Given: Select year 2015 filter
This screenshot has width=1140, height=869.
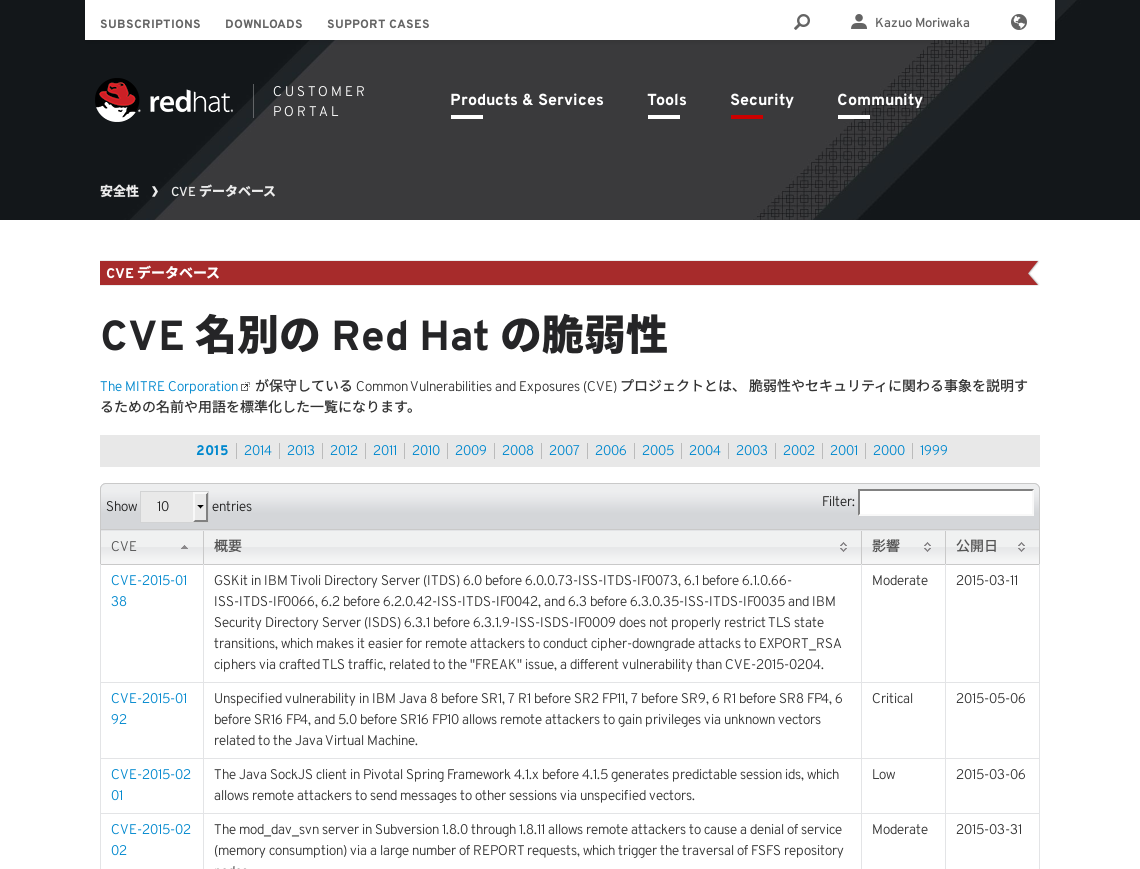Looking at the screenshot, I should (x=212, y=450).
